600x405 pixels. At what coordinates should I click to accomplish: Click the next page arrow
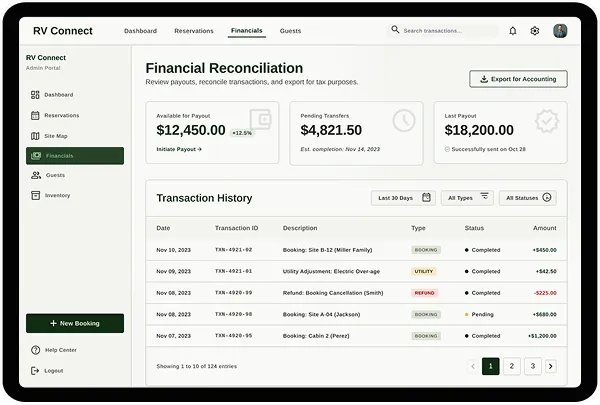click(x=551, y=366)
